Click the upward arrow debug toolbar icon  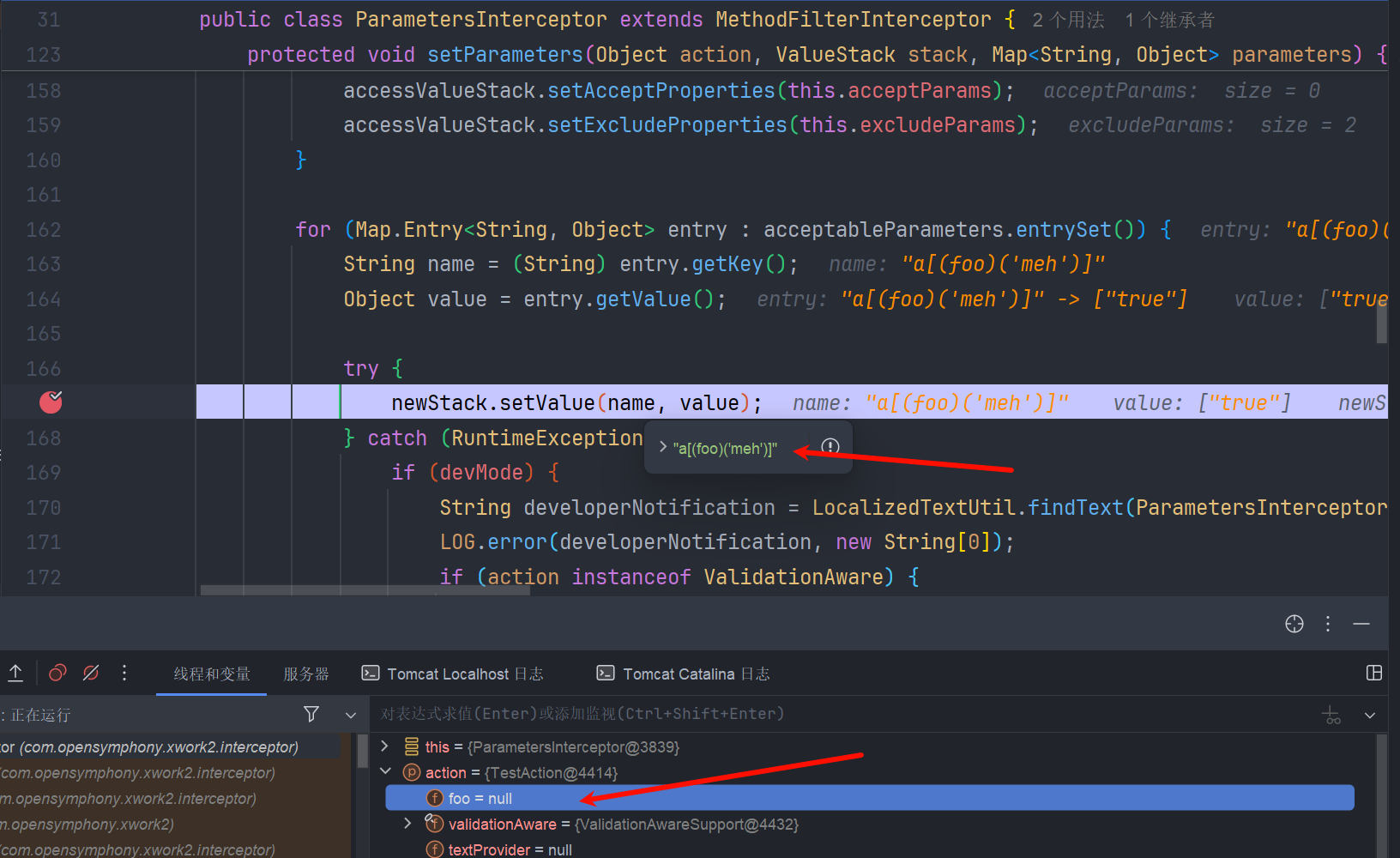tap(15, 674)
